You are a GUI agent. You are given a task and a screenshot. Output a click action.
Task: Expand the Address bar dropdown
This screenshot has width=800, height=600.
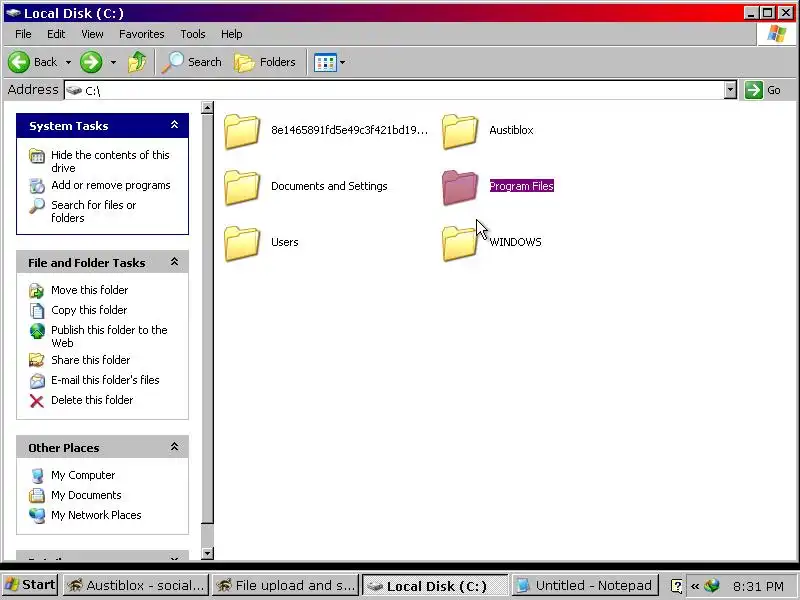click(731, 90)
